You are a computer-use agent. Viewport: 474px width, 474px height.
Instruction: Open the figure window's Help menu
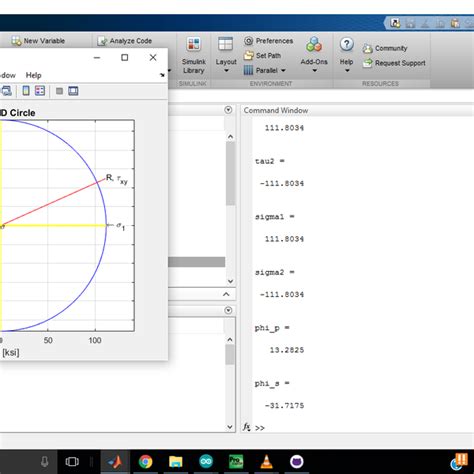coord(34,75)
